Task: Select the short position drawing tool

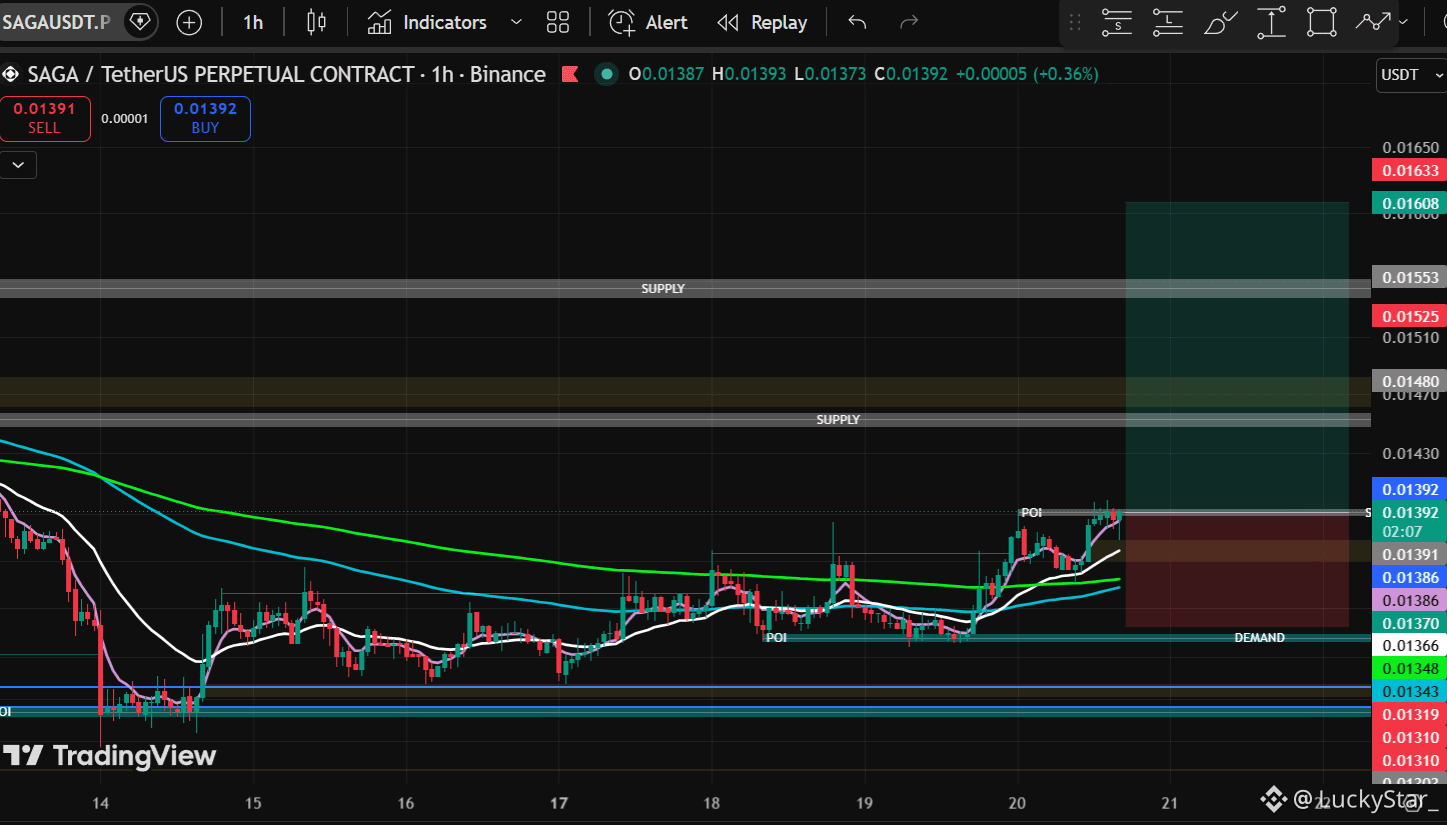Action: 1117,22
